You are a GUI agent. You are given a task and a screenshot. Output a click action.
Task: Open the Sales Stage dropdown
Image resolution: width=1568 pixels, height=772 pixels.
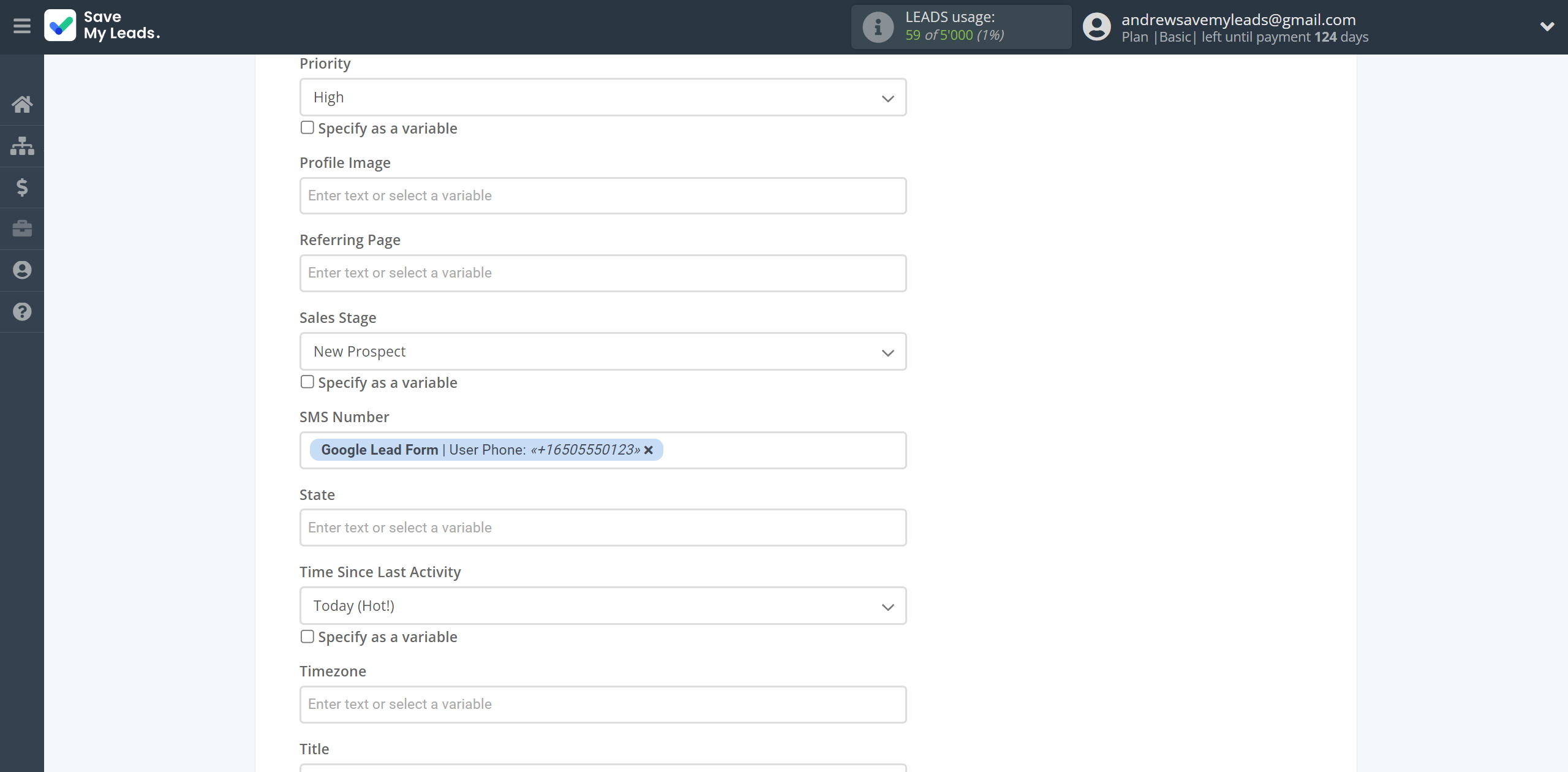point(603,352)
